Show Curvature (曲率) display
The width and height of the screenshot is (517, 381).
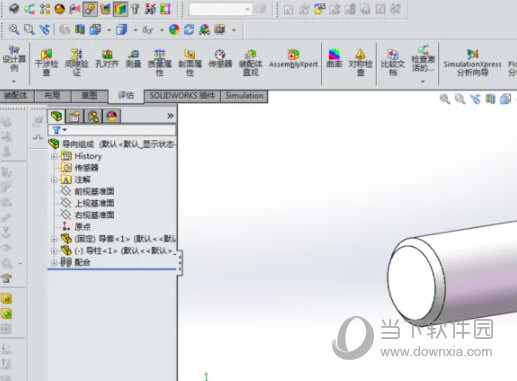[334, 59]
